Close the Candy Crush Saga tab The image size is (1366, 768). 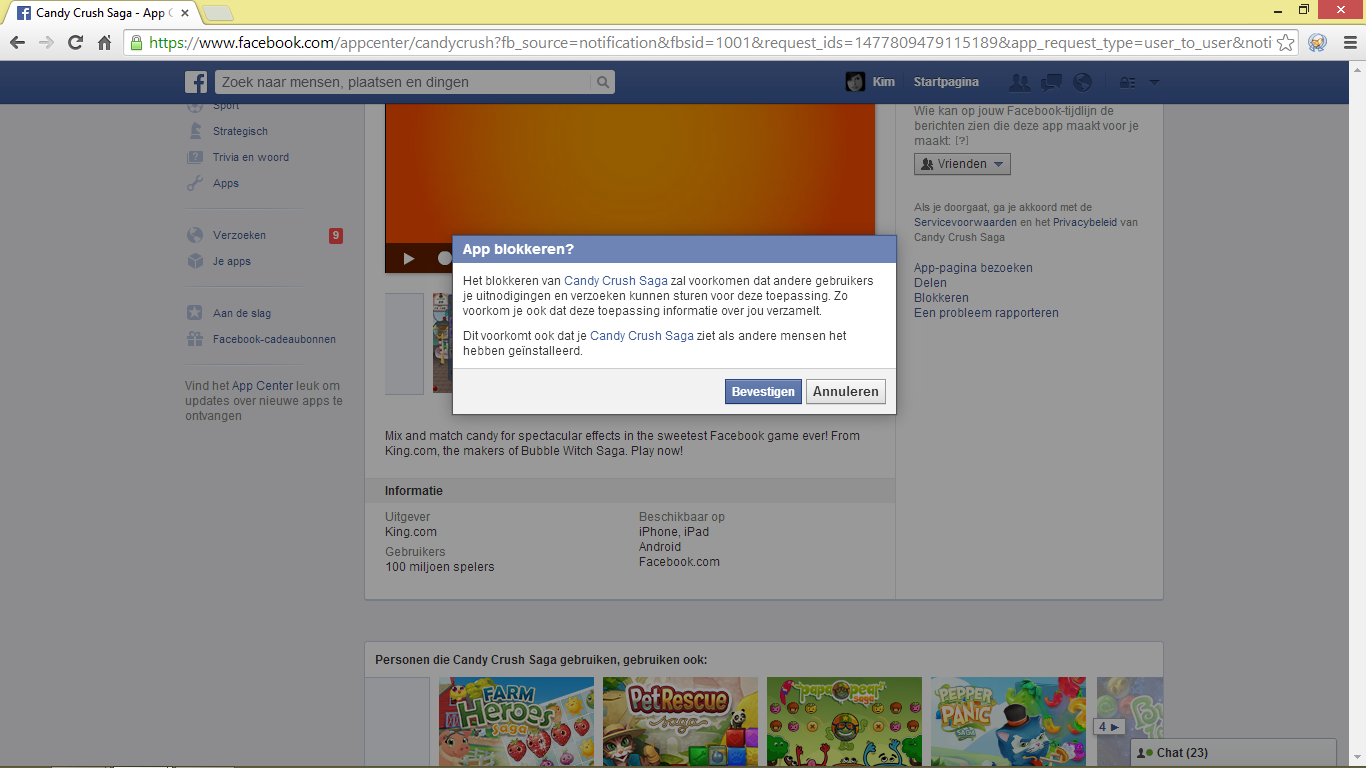point(185,14)
